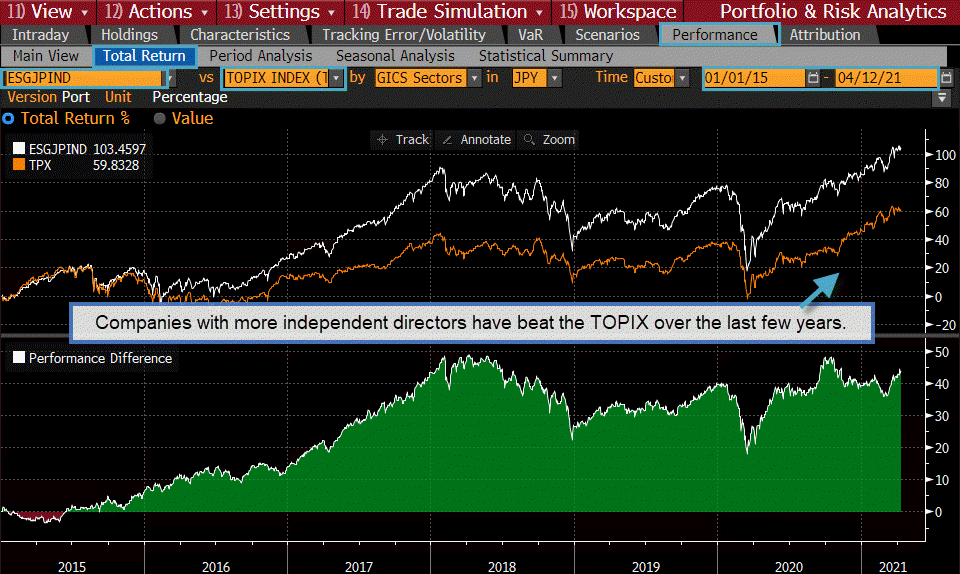Click the Port version label
The width and height of the screenshot is (960, 574).
point(76,97)
